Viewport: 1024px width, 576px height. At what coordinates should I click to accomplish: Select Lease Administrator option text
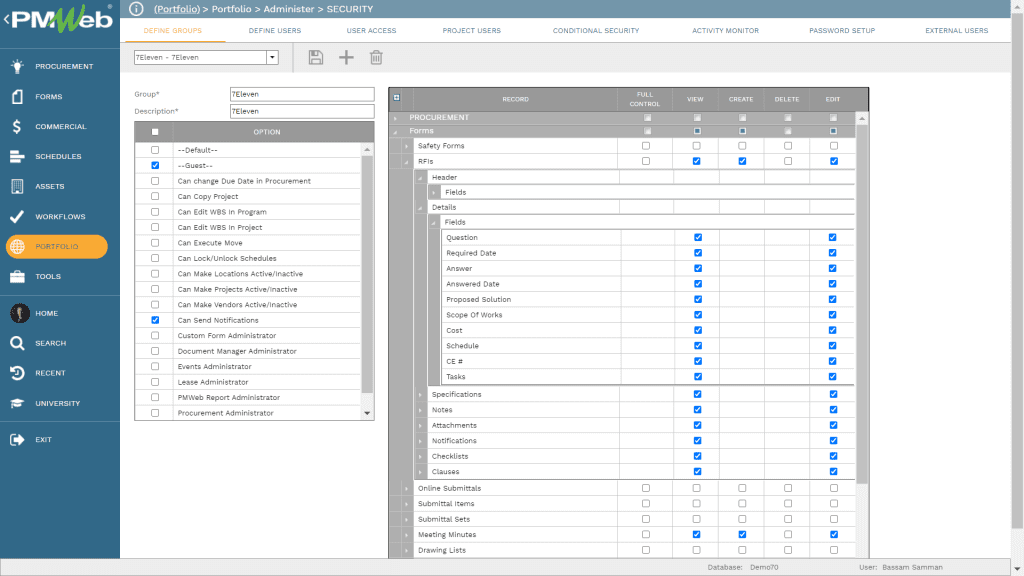coord(213,382)
